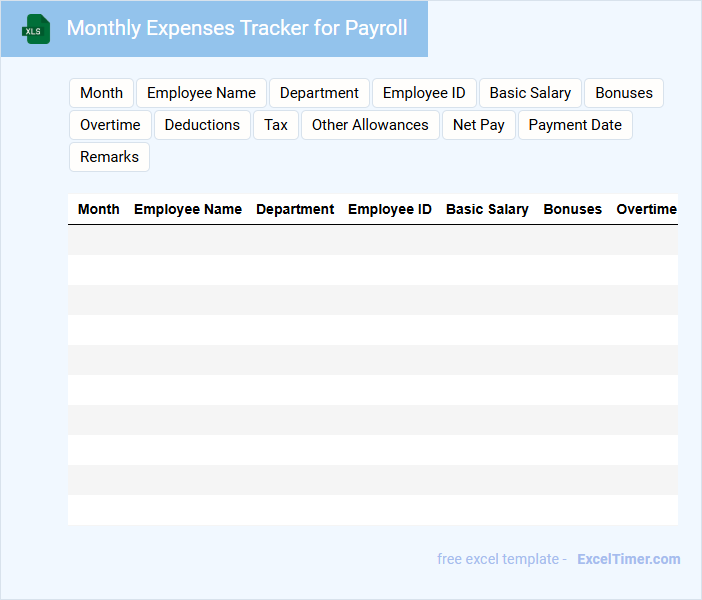The width and height of the screenshot is (702, 600).
Task: Click the Other Allowances tag
Action: [x=370, y=125]
